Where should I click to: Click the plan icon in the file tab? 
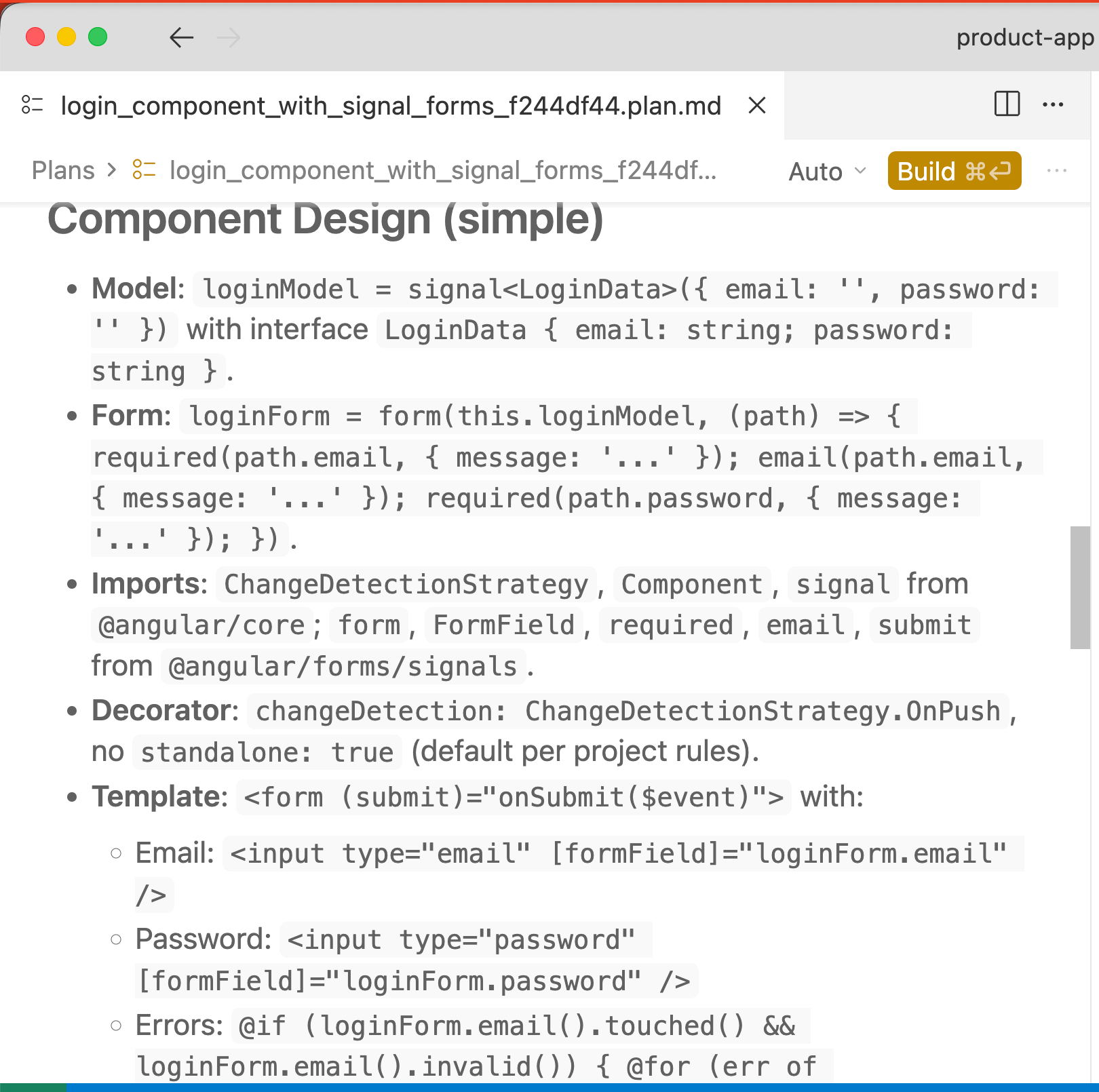coord(33,105)
